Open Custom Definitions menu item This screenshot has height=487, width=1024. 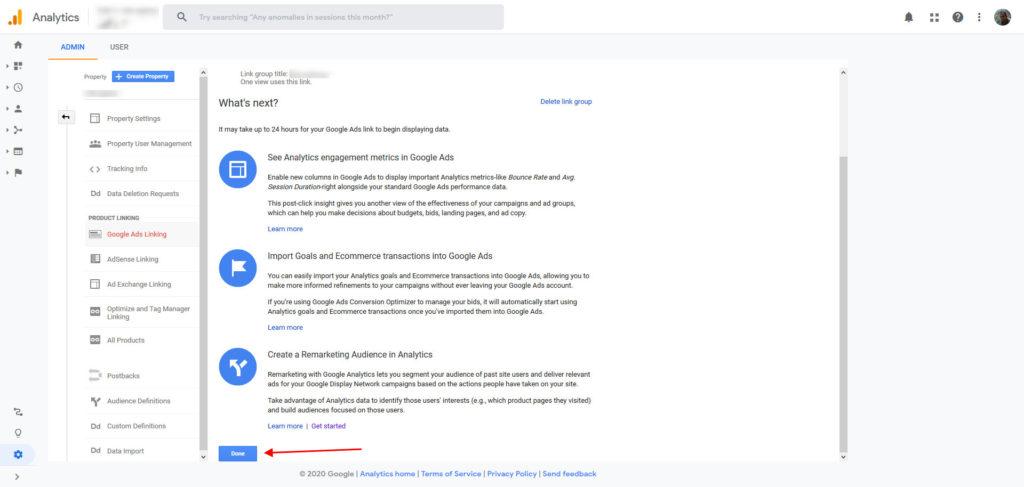(x=142, y=426)
